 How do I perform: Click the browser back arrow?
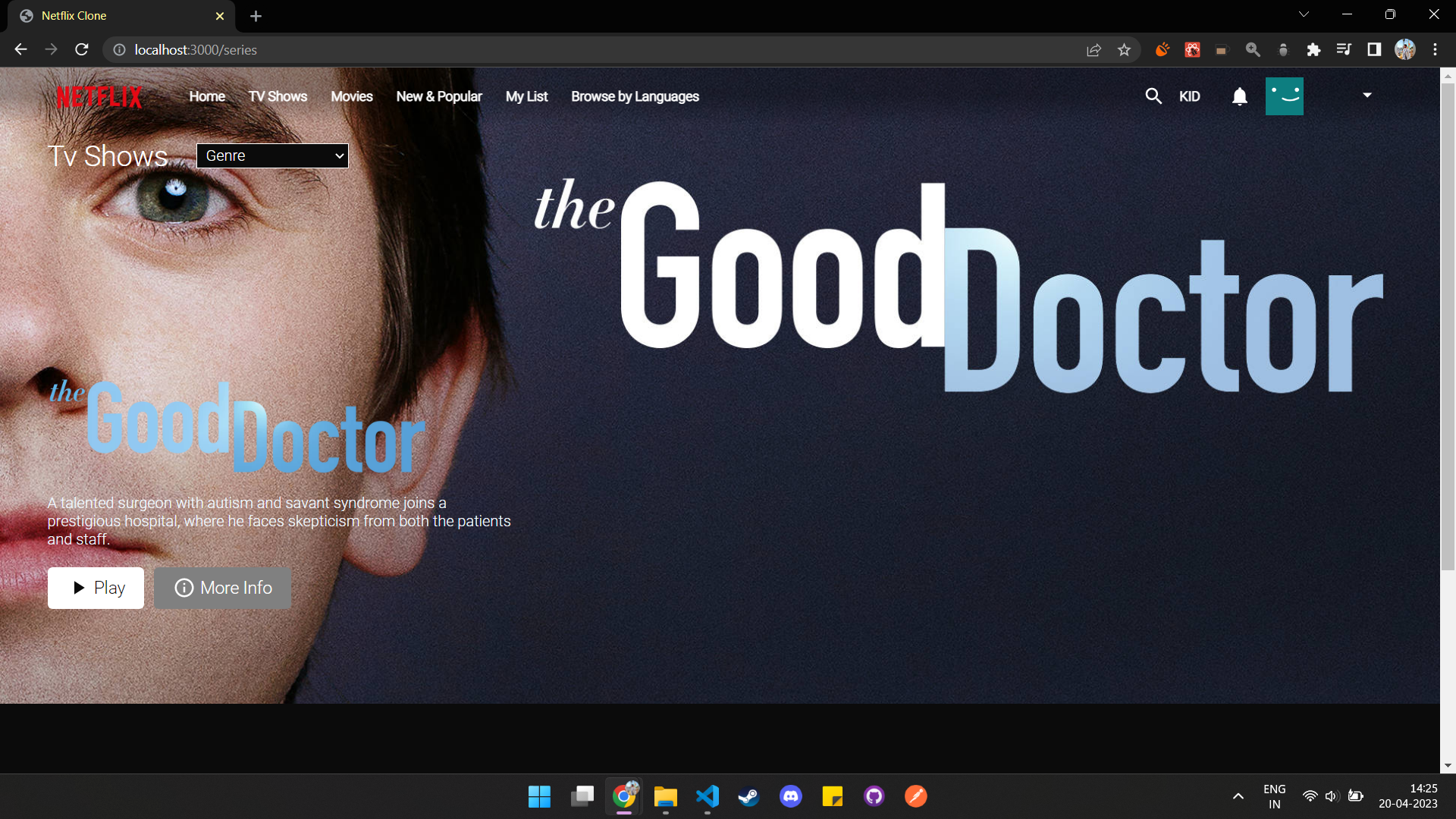point(20,49)
